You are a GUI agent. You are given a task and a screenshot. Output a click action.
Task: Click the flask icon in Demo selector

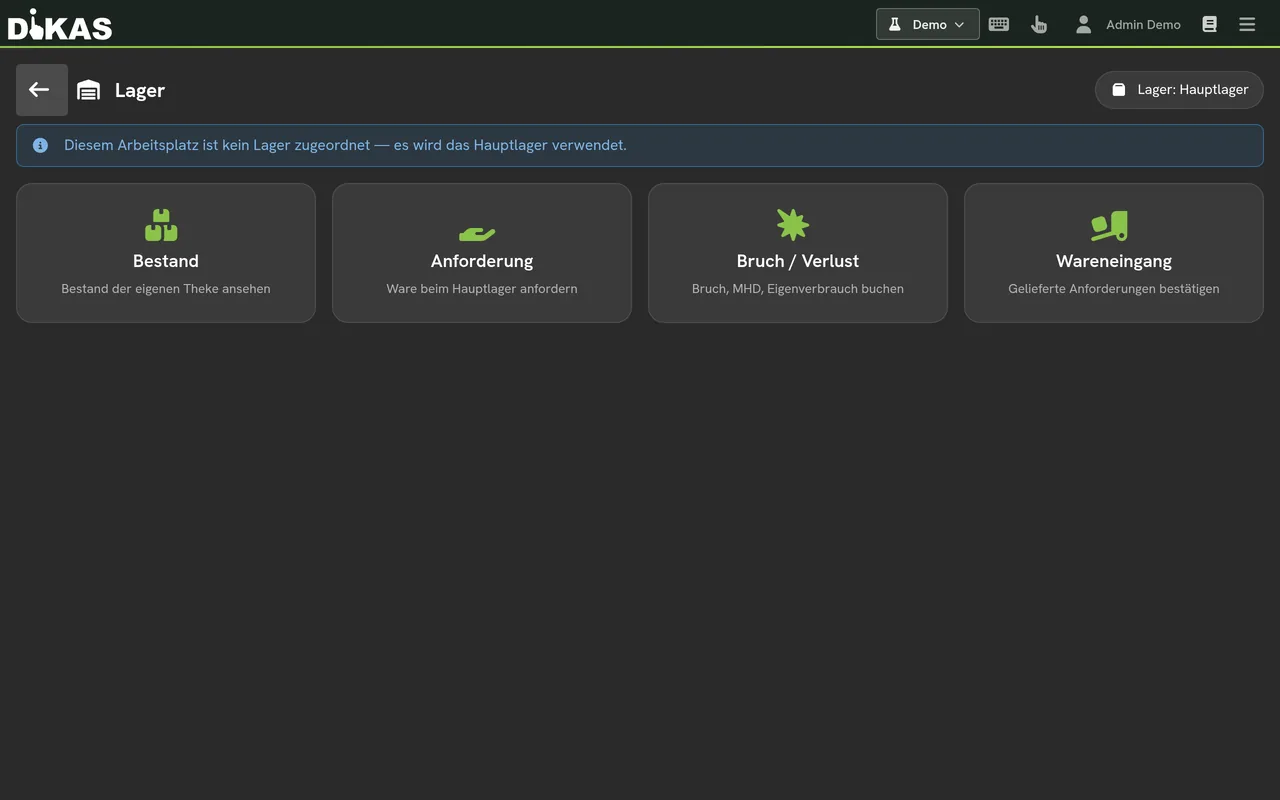point(895,24)
